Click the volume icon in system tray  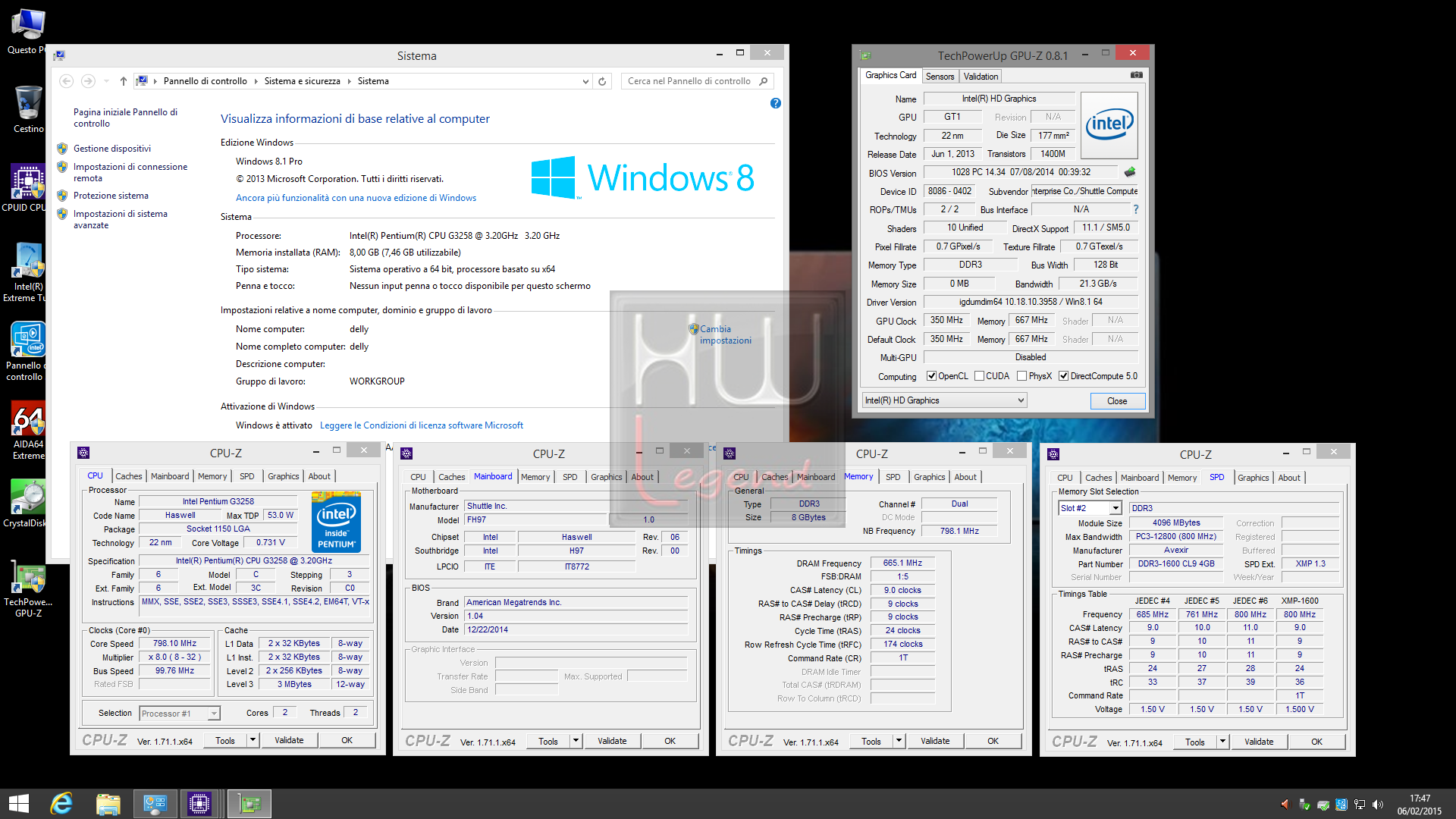[x=1378, y=805]
